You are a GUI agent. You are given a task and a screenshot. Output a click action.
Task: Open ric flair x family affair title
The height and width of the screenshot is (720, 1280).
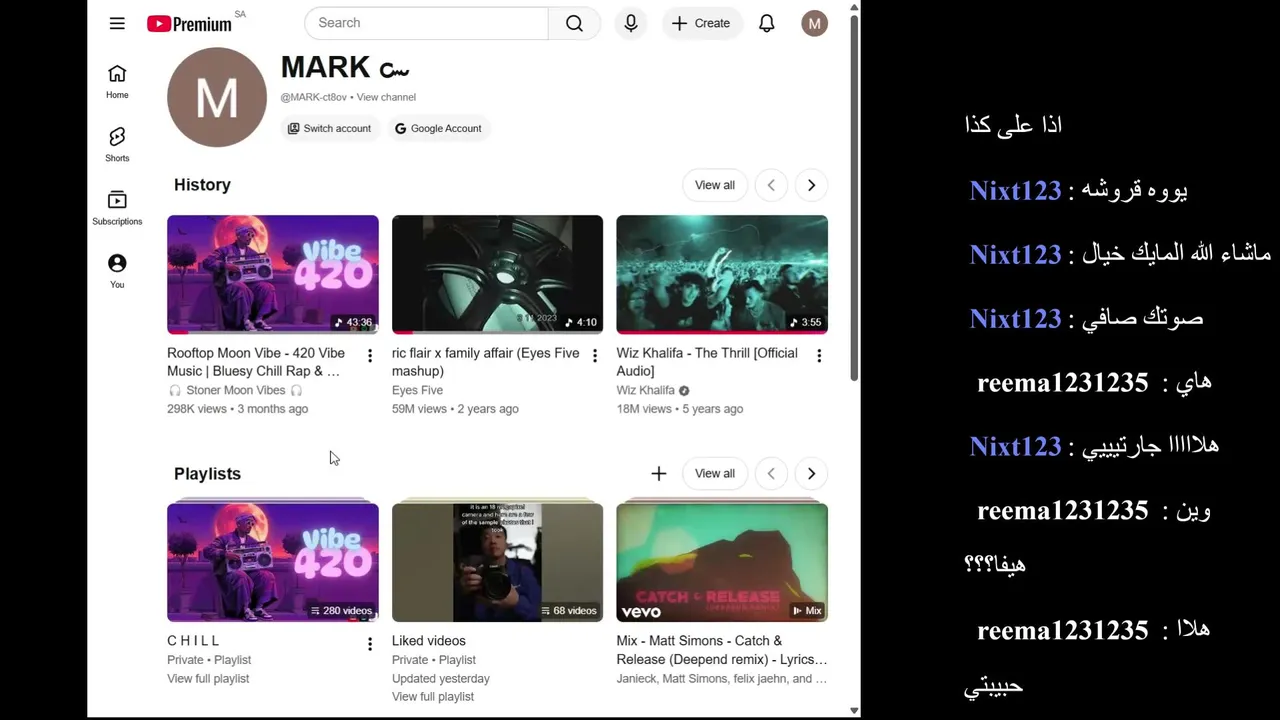[486, 362]
